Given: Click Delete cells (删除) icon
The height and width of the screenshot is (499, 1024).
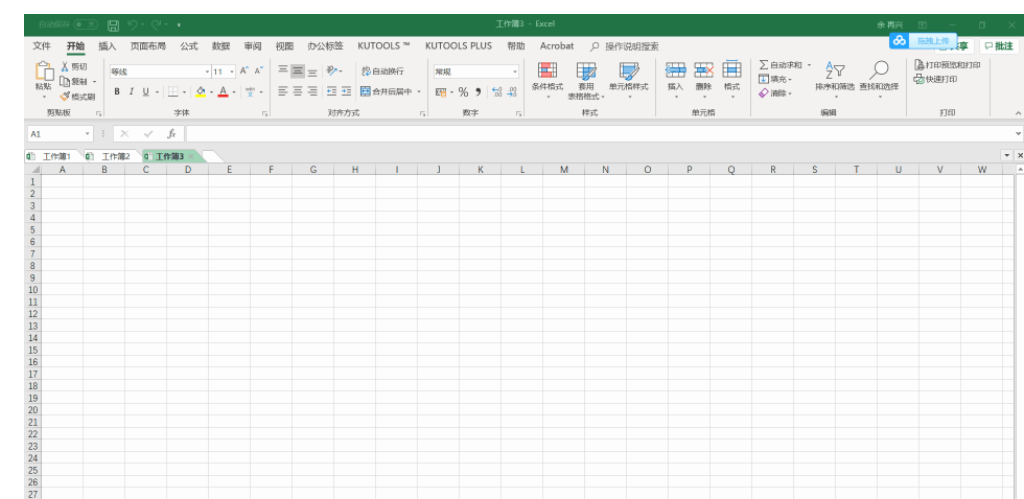Looking at the screenshot, I should click(703, 70).
